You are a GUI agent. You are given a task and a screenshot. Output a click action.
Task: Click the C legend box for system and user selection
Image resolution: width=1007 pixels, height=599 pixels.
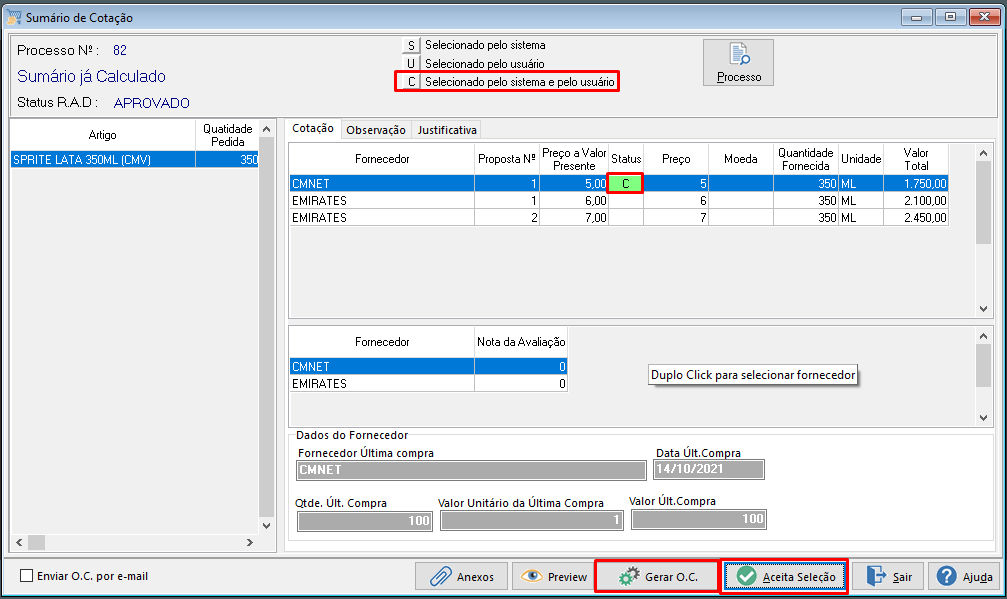pos(410,82)
